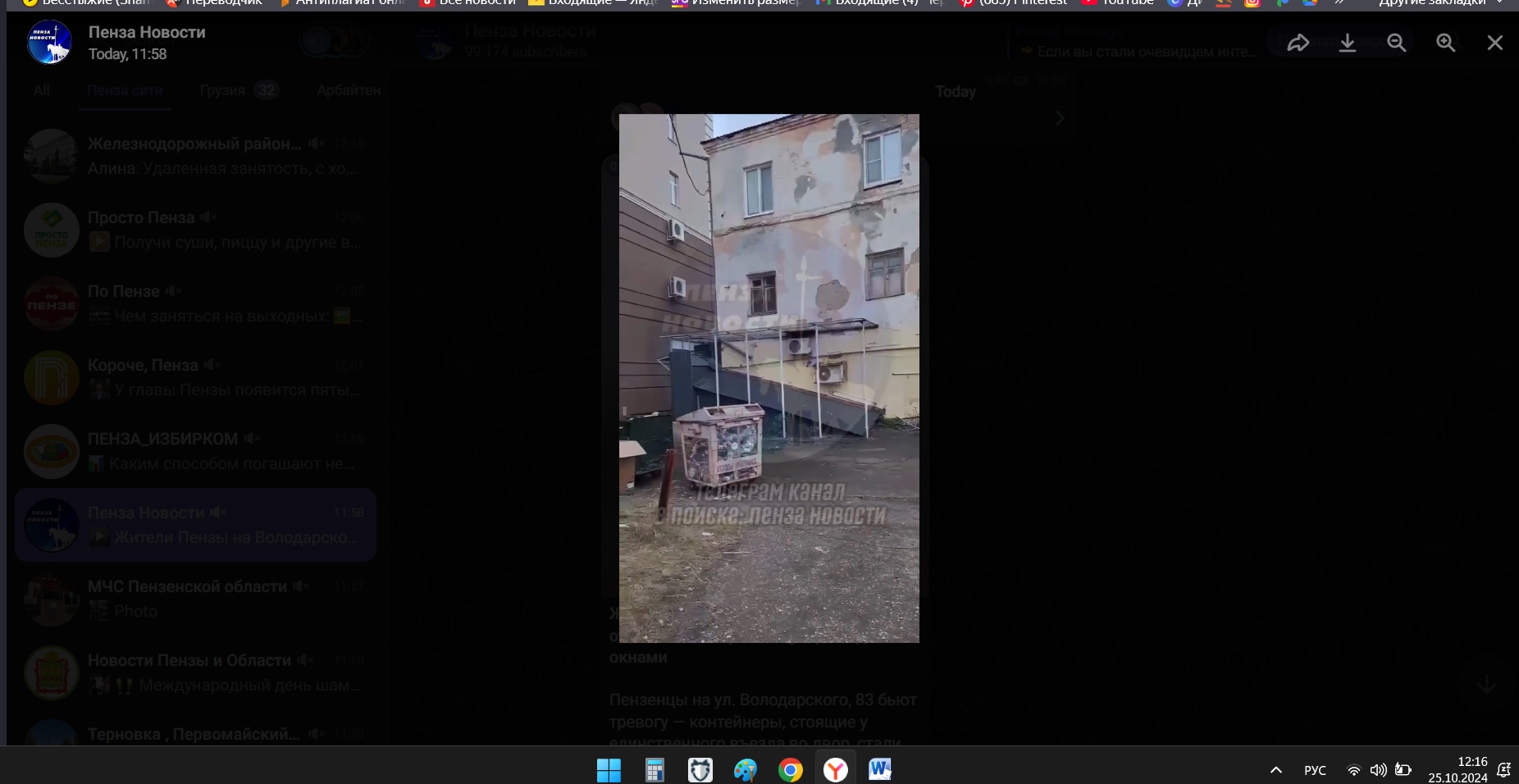The height and width of the screenshot is (784, 1519).
Task: Open Paint from the taskbar
Action: click(745, 770)
